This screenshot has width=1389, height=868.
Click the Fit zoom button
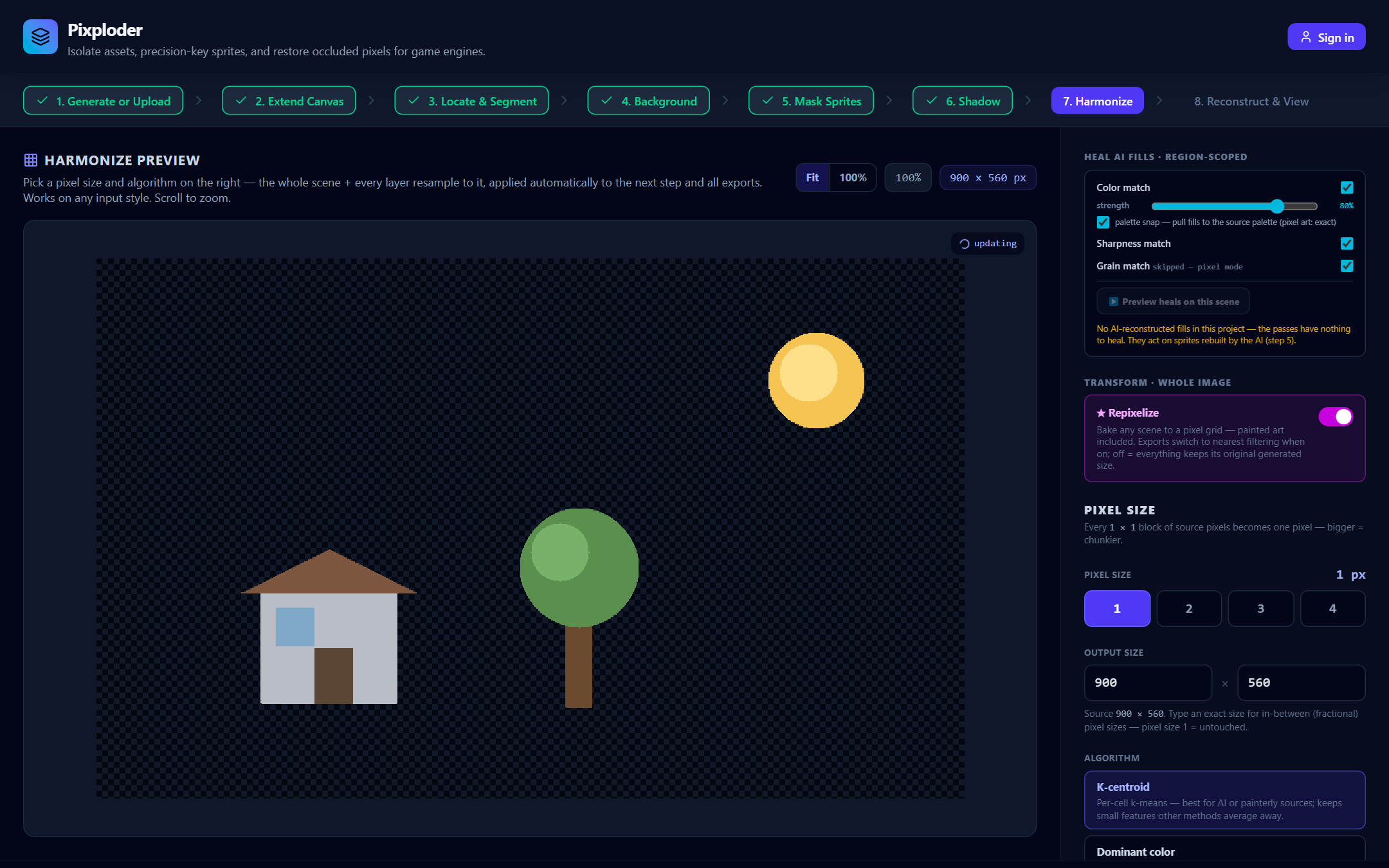tap(813, 178)
